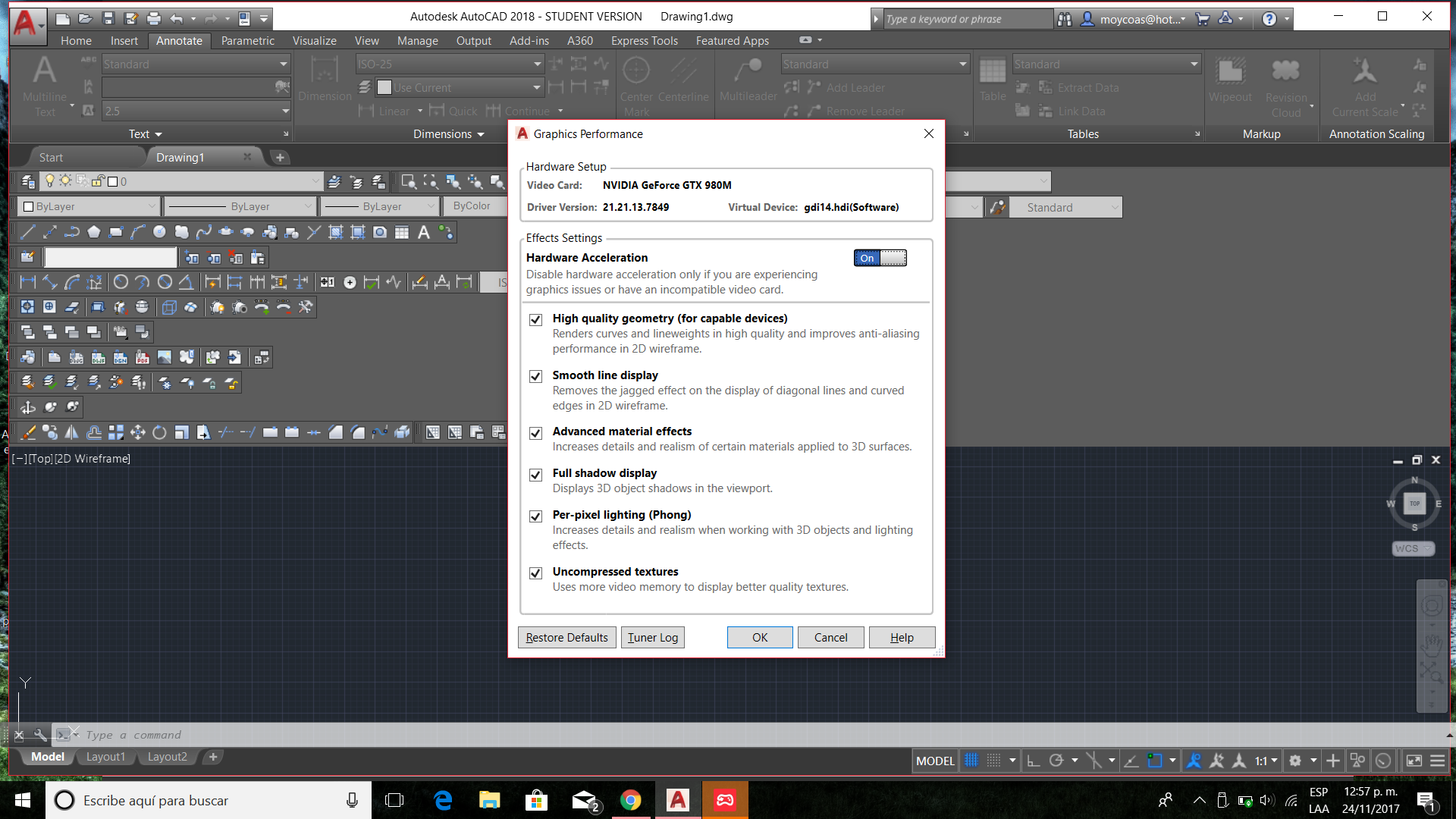Turn off Hardware Acceleration
This screenshot has height=819, width=1456.
[879, 258]
